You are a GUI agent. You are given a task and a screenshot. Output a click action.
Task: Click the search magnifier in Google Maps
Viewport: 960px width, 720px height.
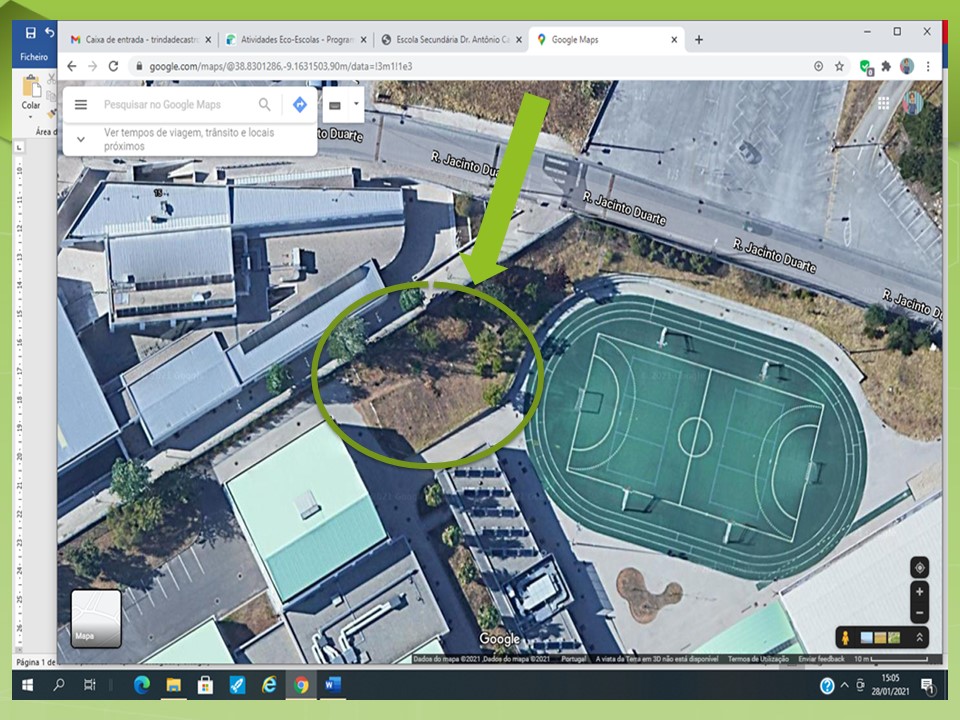pyautogui.click(x=264, y=105)
